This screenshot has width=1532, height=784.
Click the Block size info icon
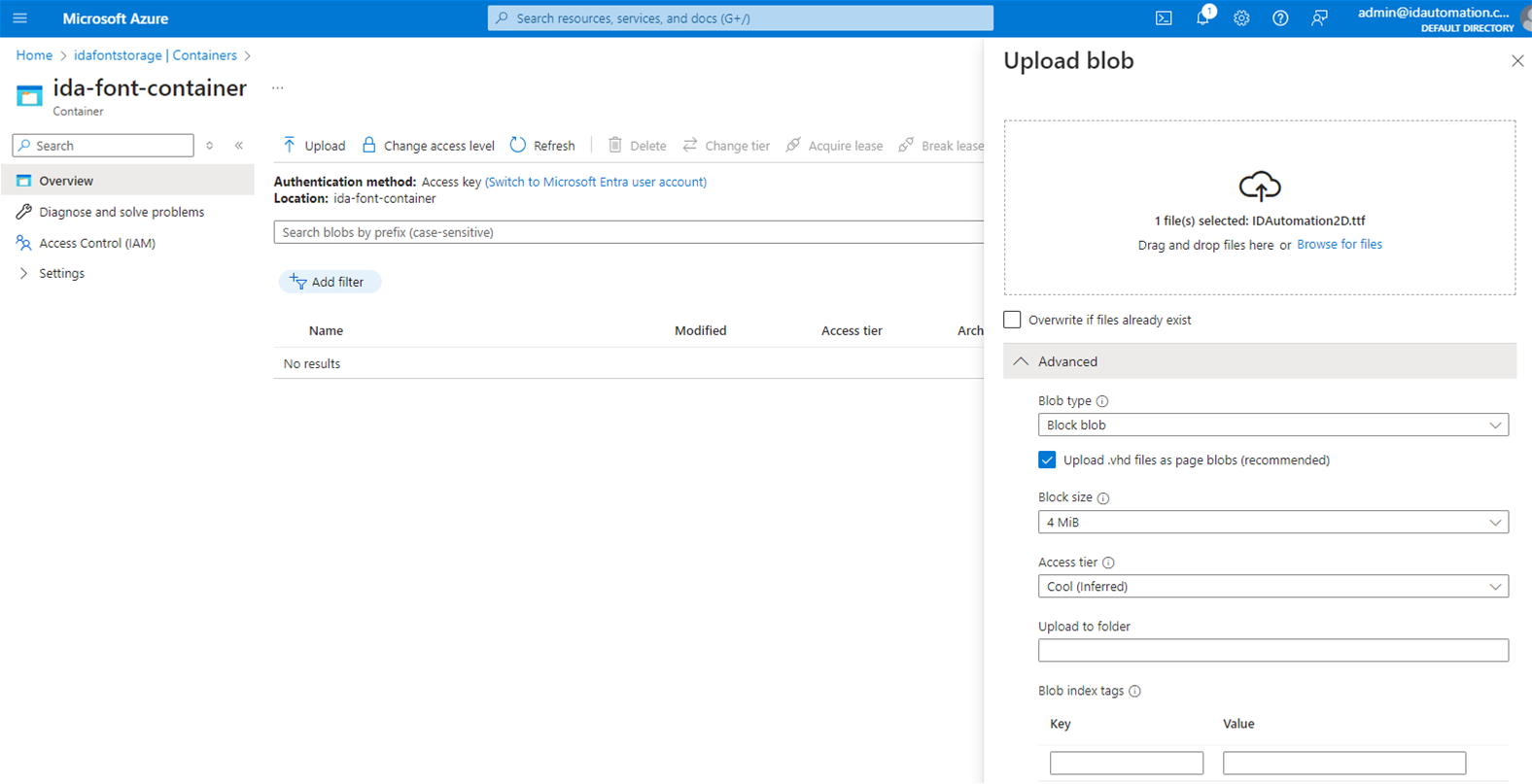(1103, 498)
